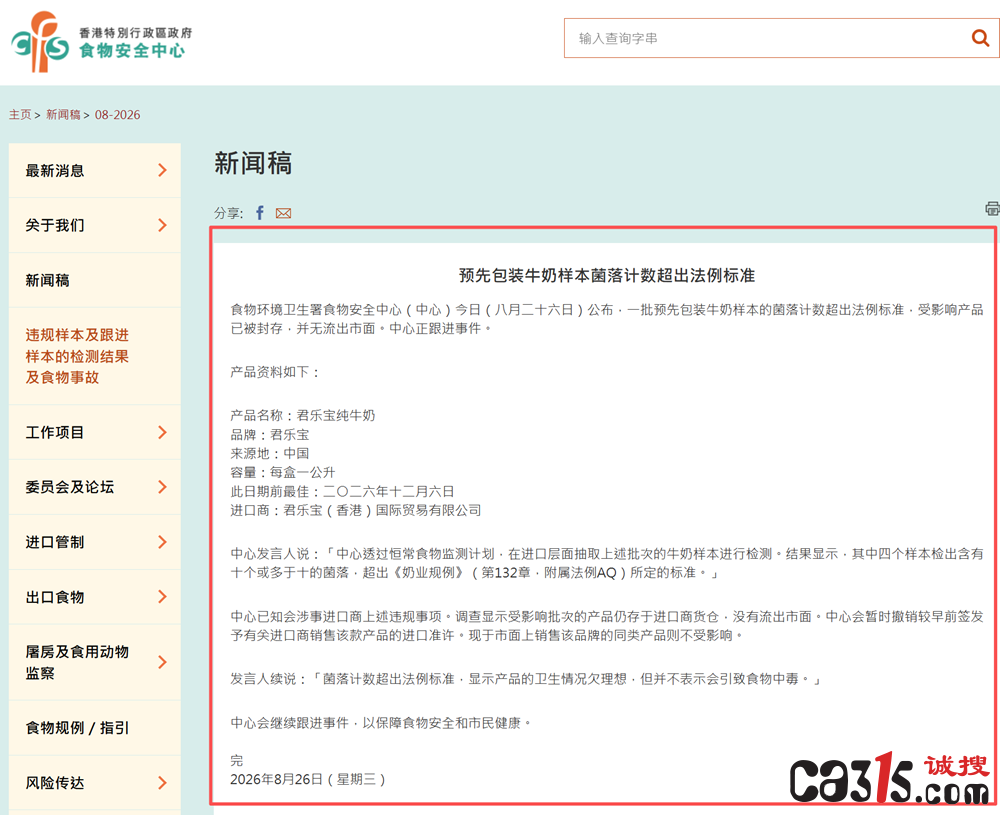Screen dimensions: 1000x815
Task: Share the press release on Facebook
Action: click(x=260, y=213)
